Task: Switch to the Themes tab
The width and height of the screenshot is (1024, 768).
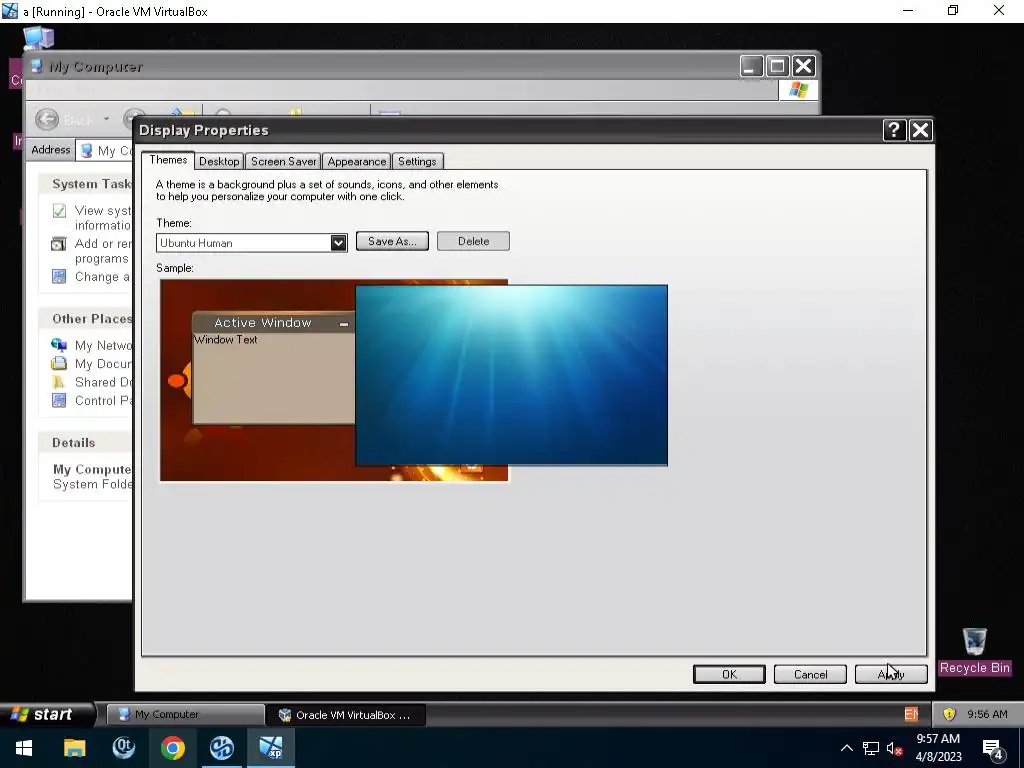Action: pos(168,160)
